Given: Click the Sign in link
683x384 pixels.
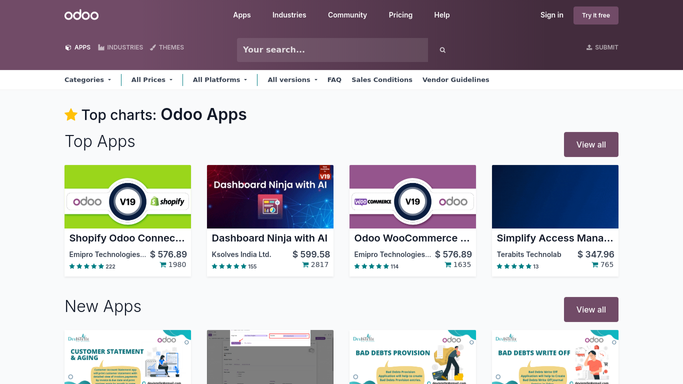Looking at the screenshot, I should tap(551, 15).
